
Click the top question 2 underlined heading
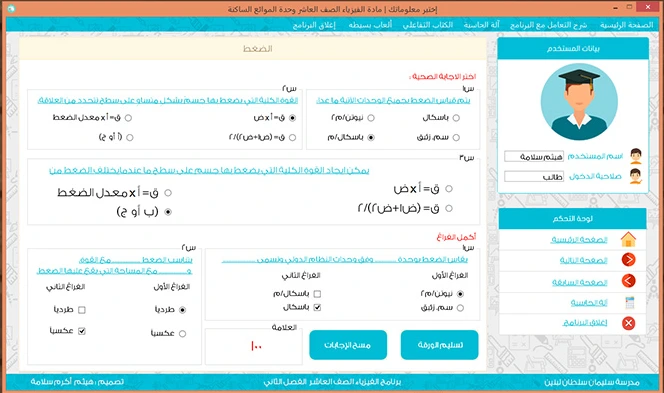168,100
